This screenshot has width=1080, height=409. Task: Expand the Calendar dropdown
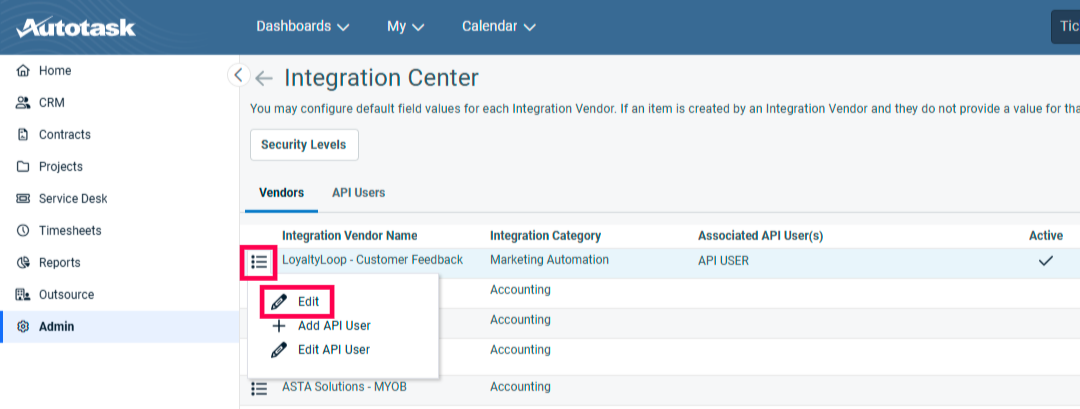pos(498,27)
